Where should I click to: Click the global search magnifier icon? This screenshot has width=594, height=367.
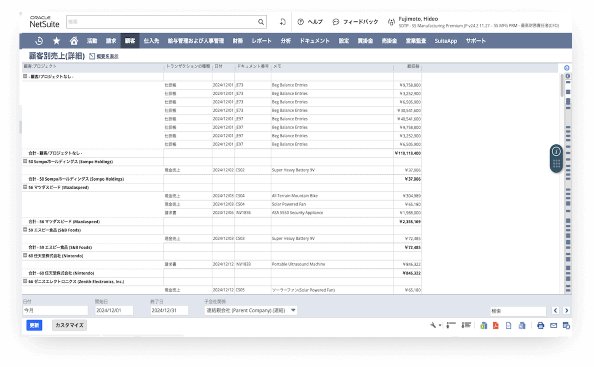(261, 22)
